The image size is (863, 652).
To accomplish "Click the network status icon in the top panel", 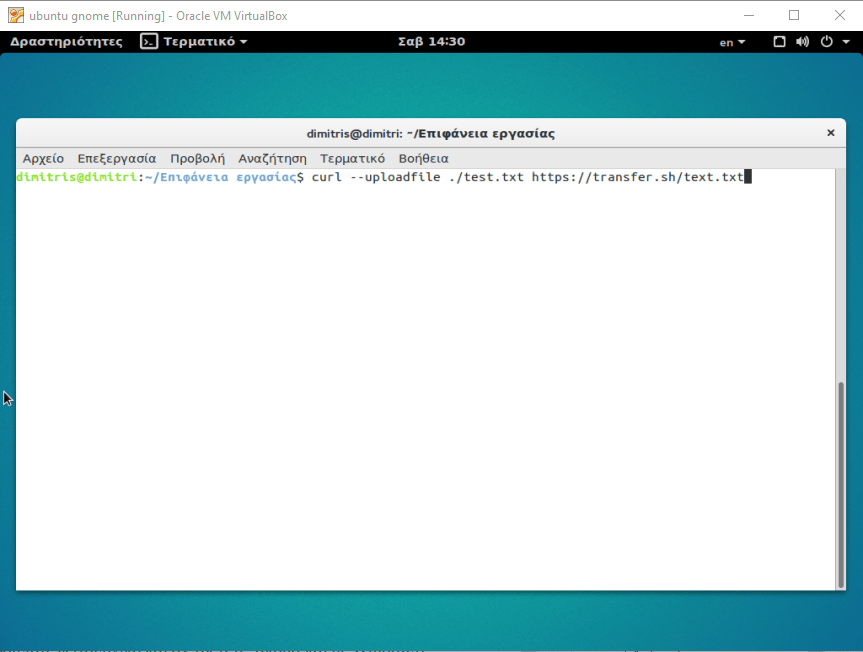I will coord(780,42).
